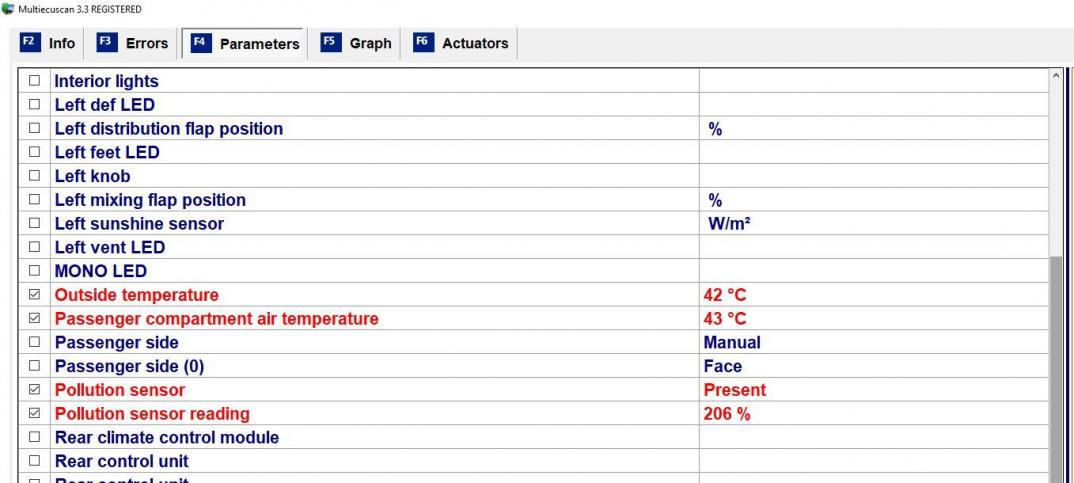The width and height of the screenshot is (1074, 483).
Task: Click the Rear climate control module row
Action: tap(533, 437)
